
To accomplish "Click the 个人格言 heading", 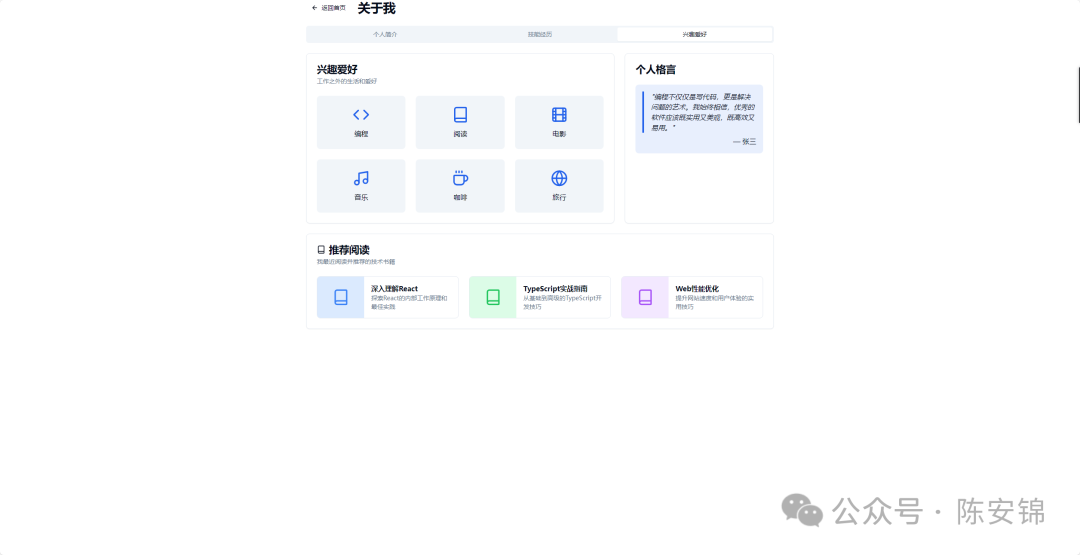I will tap(655, 70).
